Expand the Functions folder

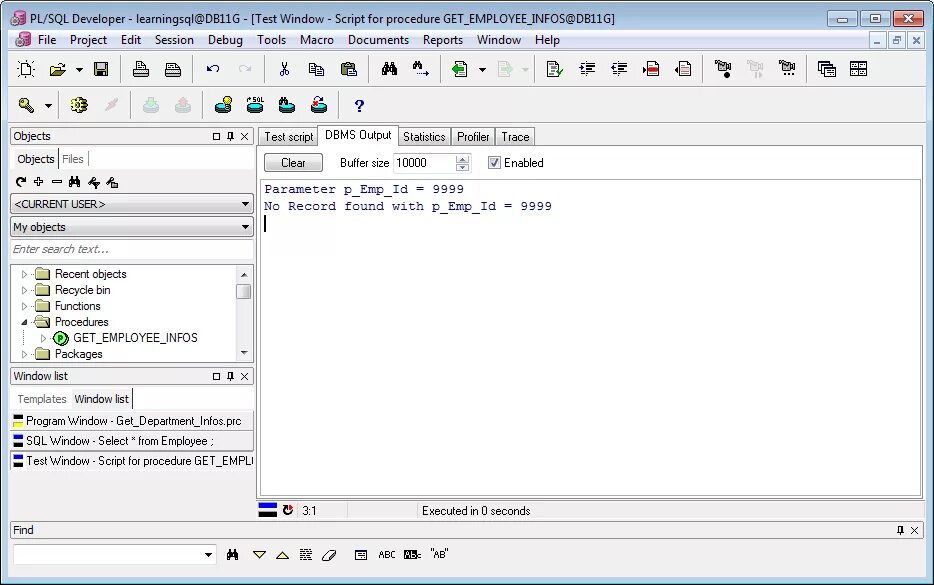pyautogui.click(x=24, y=307)
